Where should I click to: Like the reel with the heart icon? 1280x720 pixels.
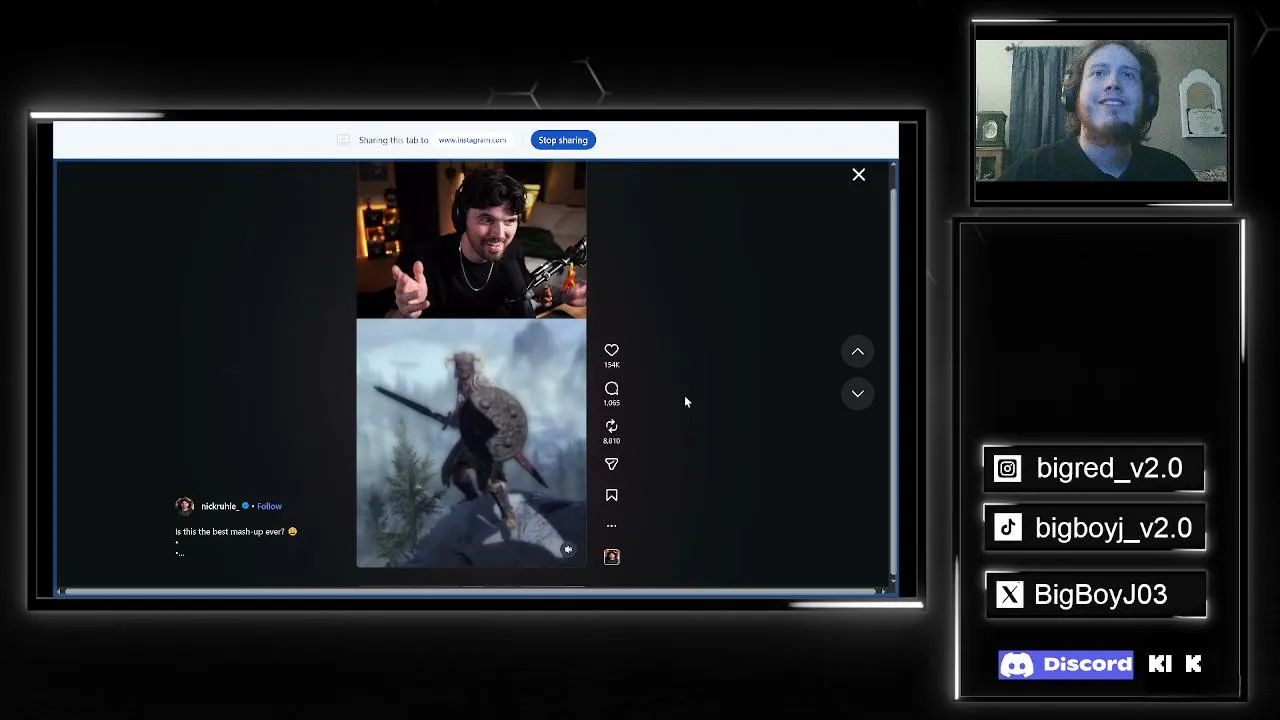[x=611, y=350]
